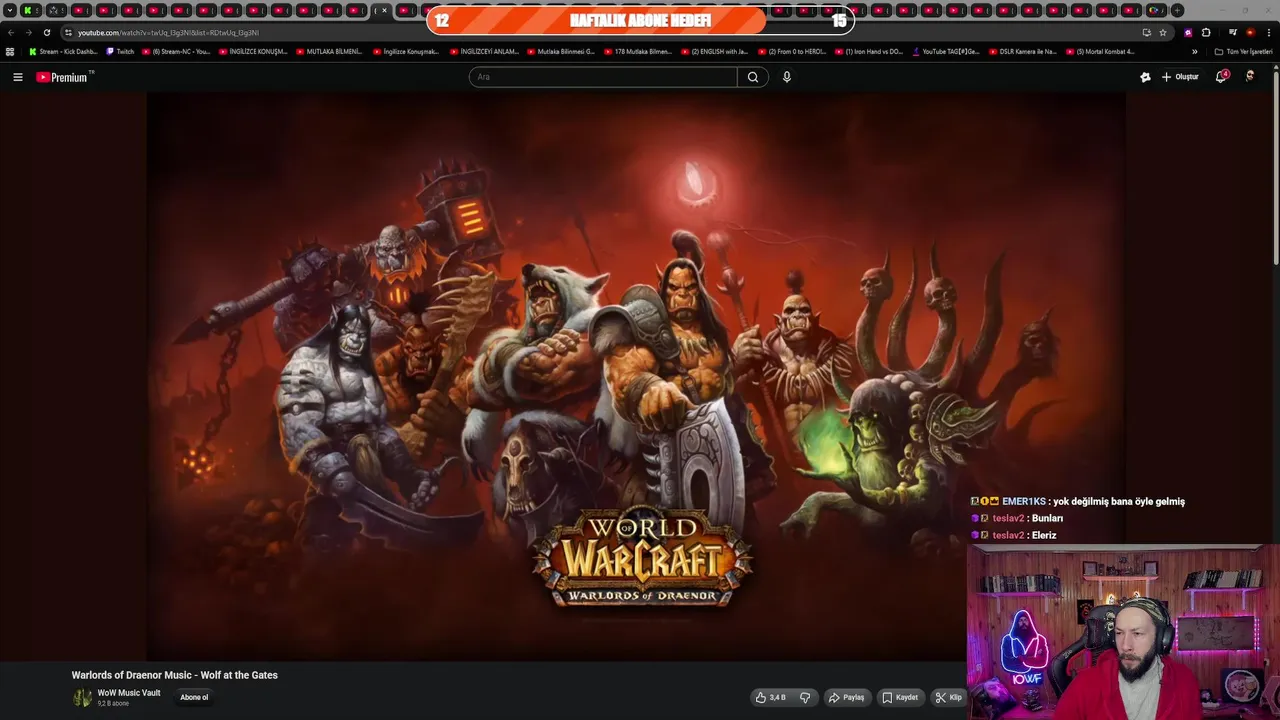1280x720 pixels.
Task: Bookmark this page with the star
Action: pos(1163,32)
